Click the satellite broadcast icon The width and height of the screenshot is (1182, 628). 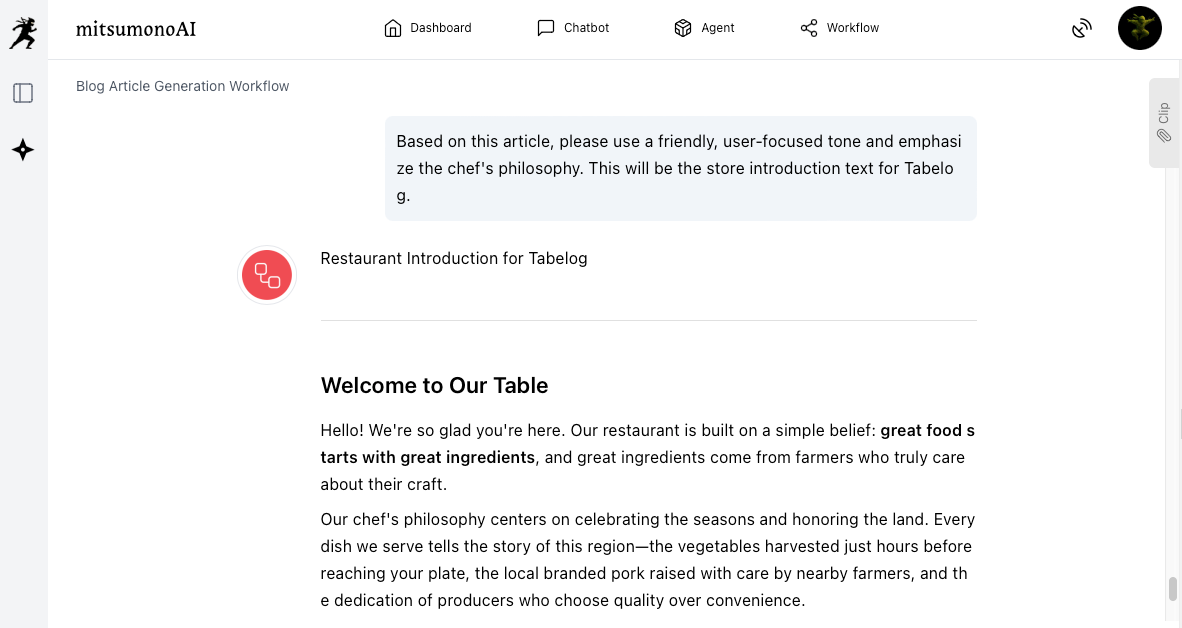click(1081, 28)
